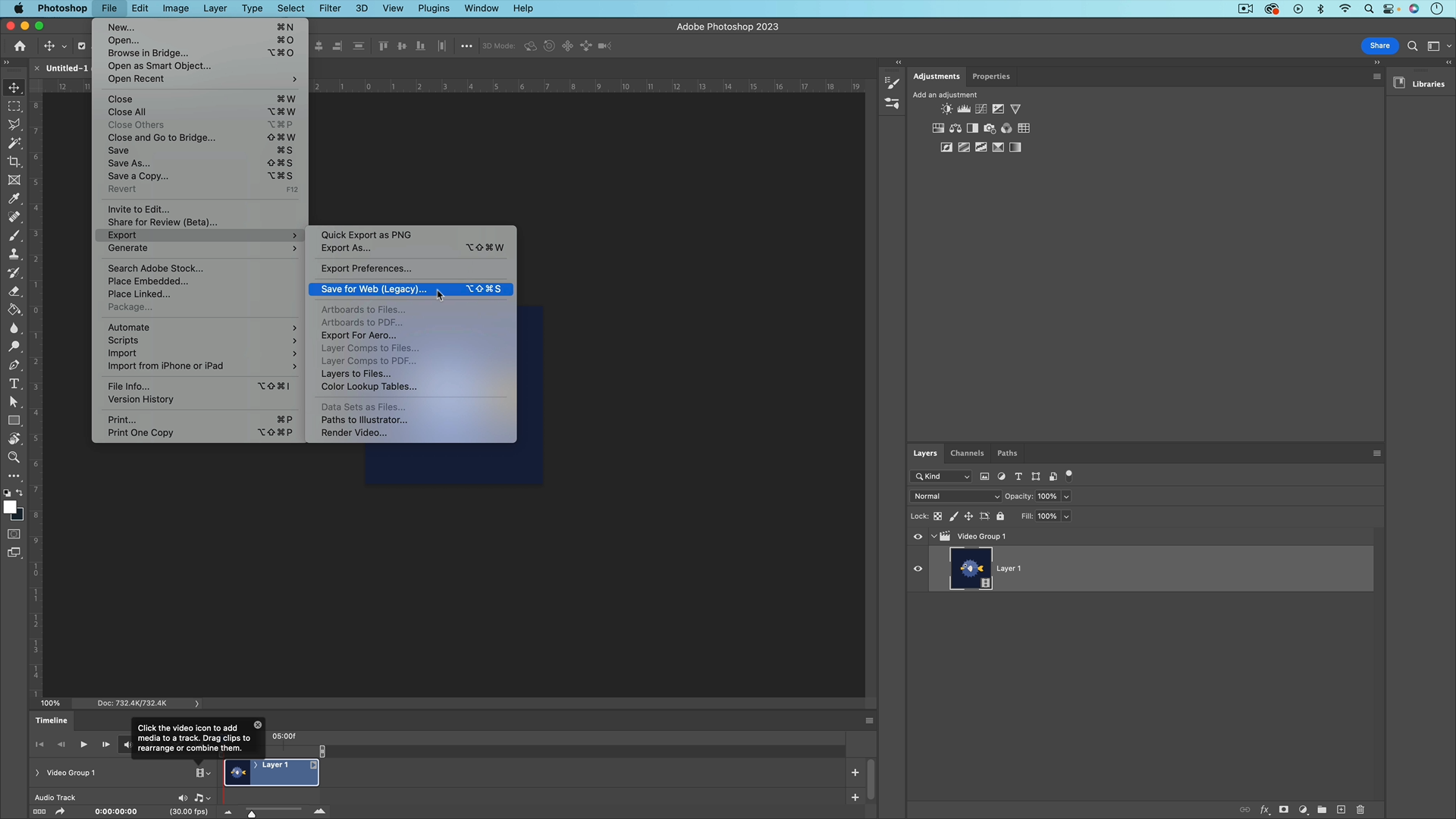Click the Share button
This screenshot has height=819, width=1456.
point(1379,45)
